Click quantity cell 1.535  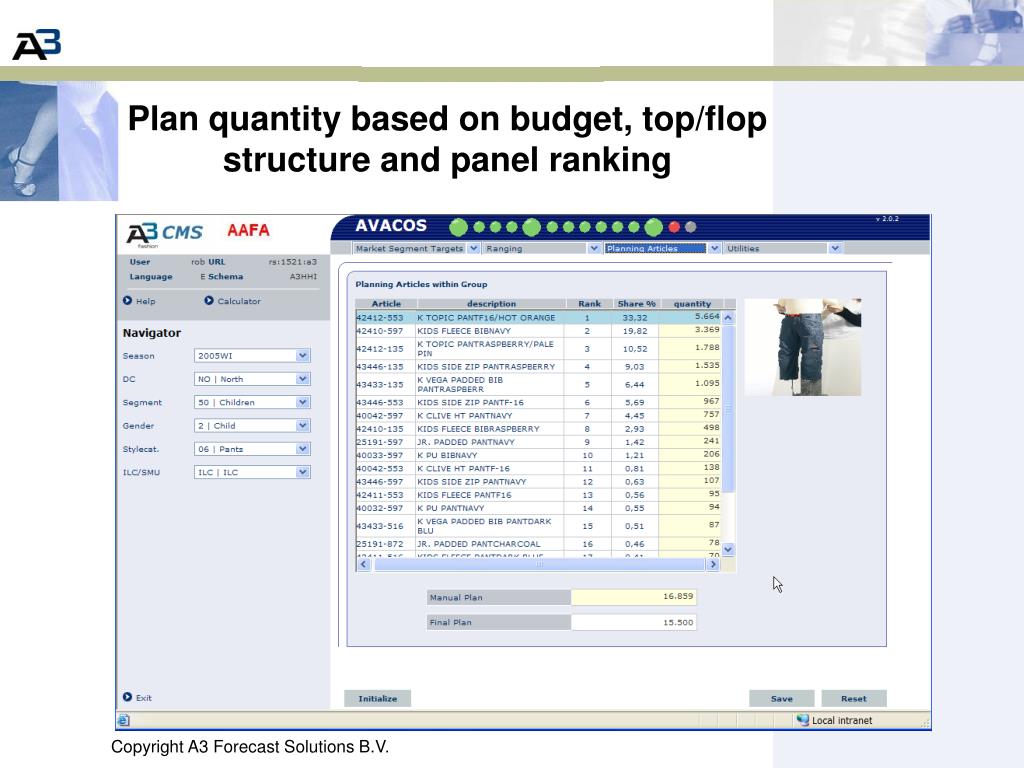click(690, 367)
